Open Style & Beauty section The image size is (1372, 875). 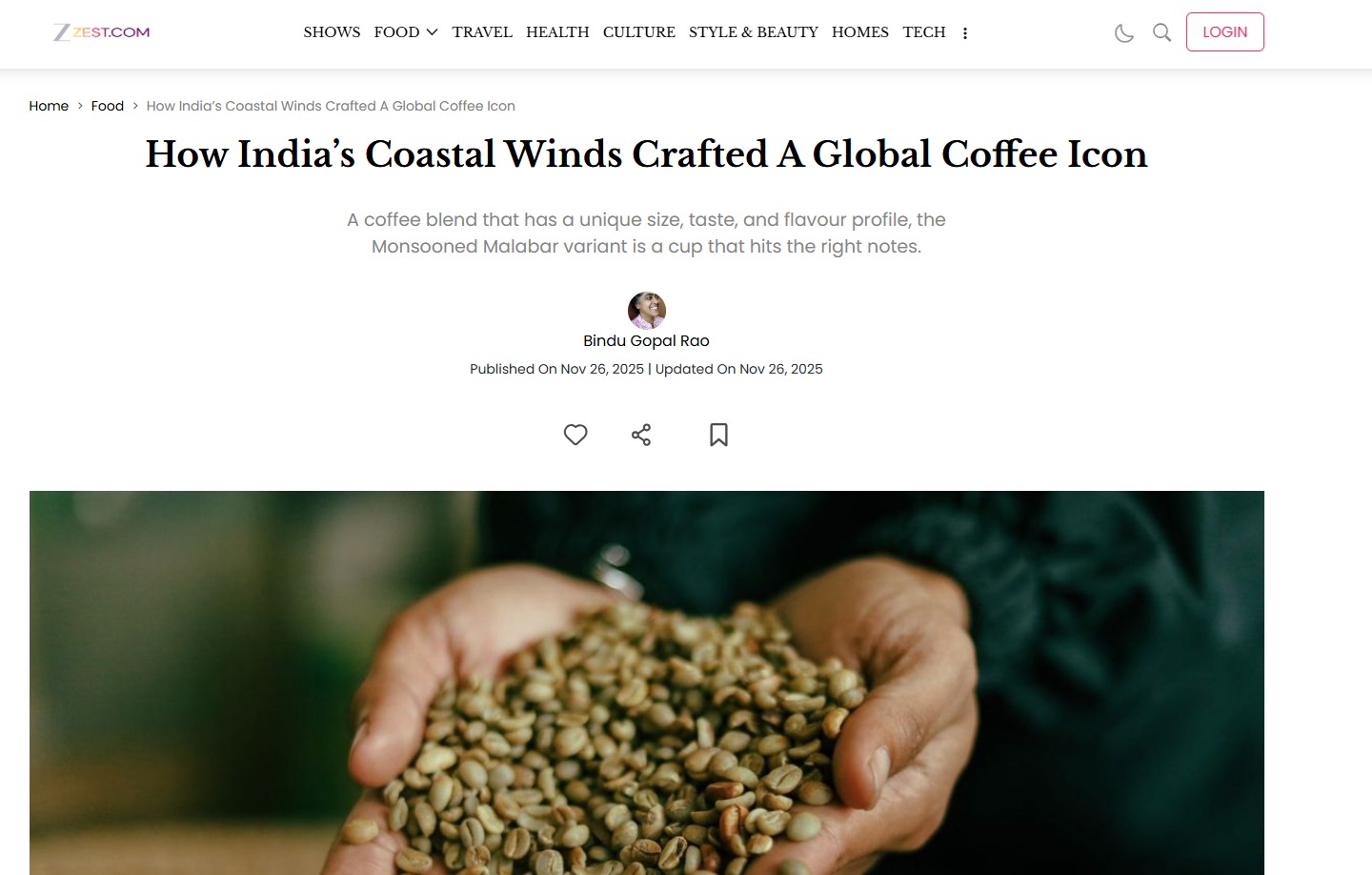(754, 32)
